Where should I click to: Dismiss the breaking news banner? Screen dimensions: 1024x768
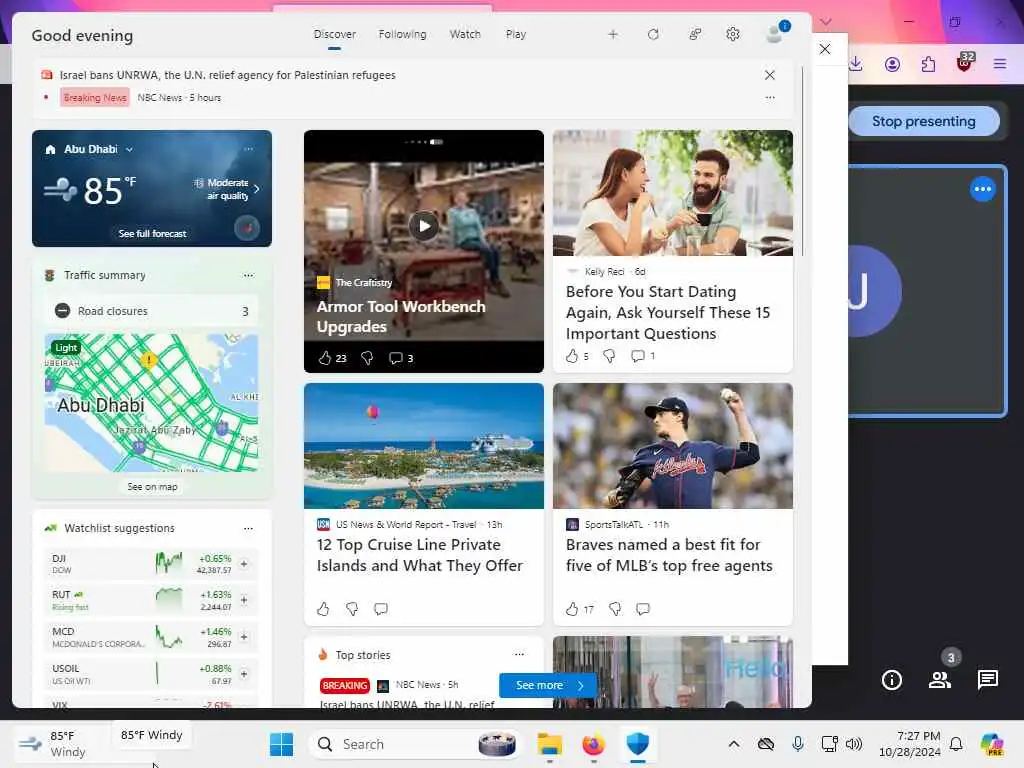[770, 75]
